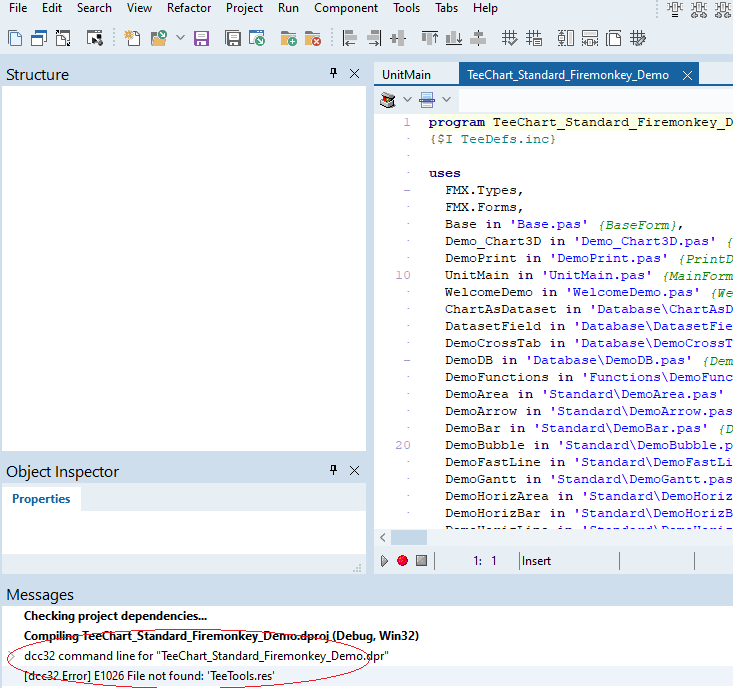The width and height of the screenshot is (733, 688).
Task: Click the New Items document icon
Action: (x=15, y=38)
